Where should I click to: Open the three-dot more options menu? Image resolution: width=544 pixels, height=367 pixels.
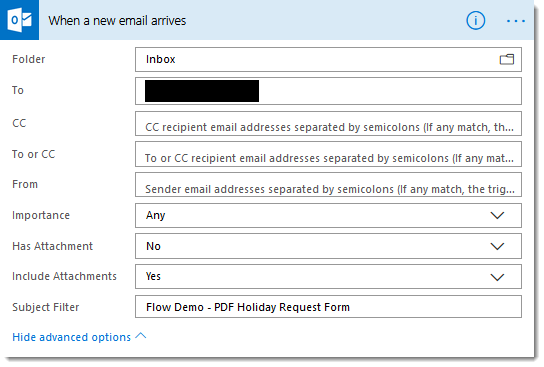click(516, 21)
